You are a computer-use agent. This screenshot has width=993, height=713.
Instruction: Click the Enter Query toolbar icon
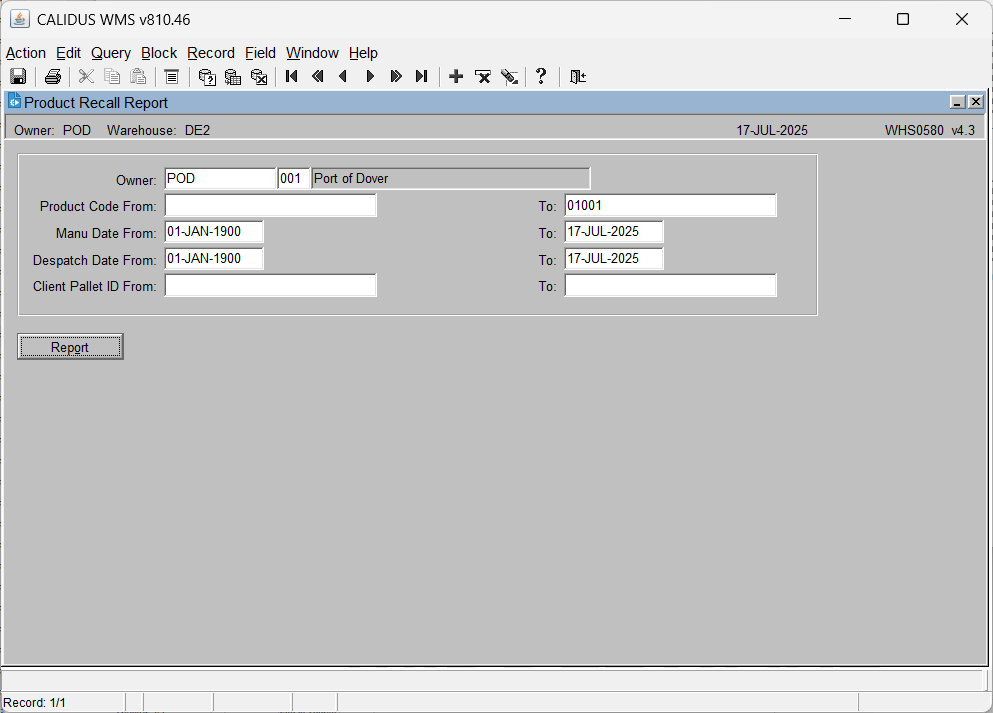207,77
